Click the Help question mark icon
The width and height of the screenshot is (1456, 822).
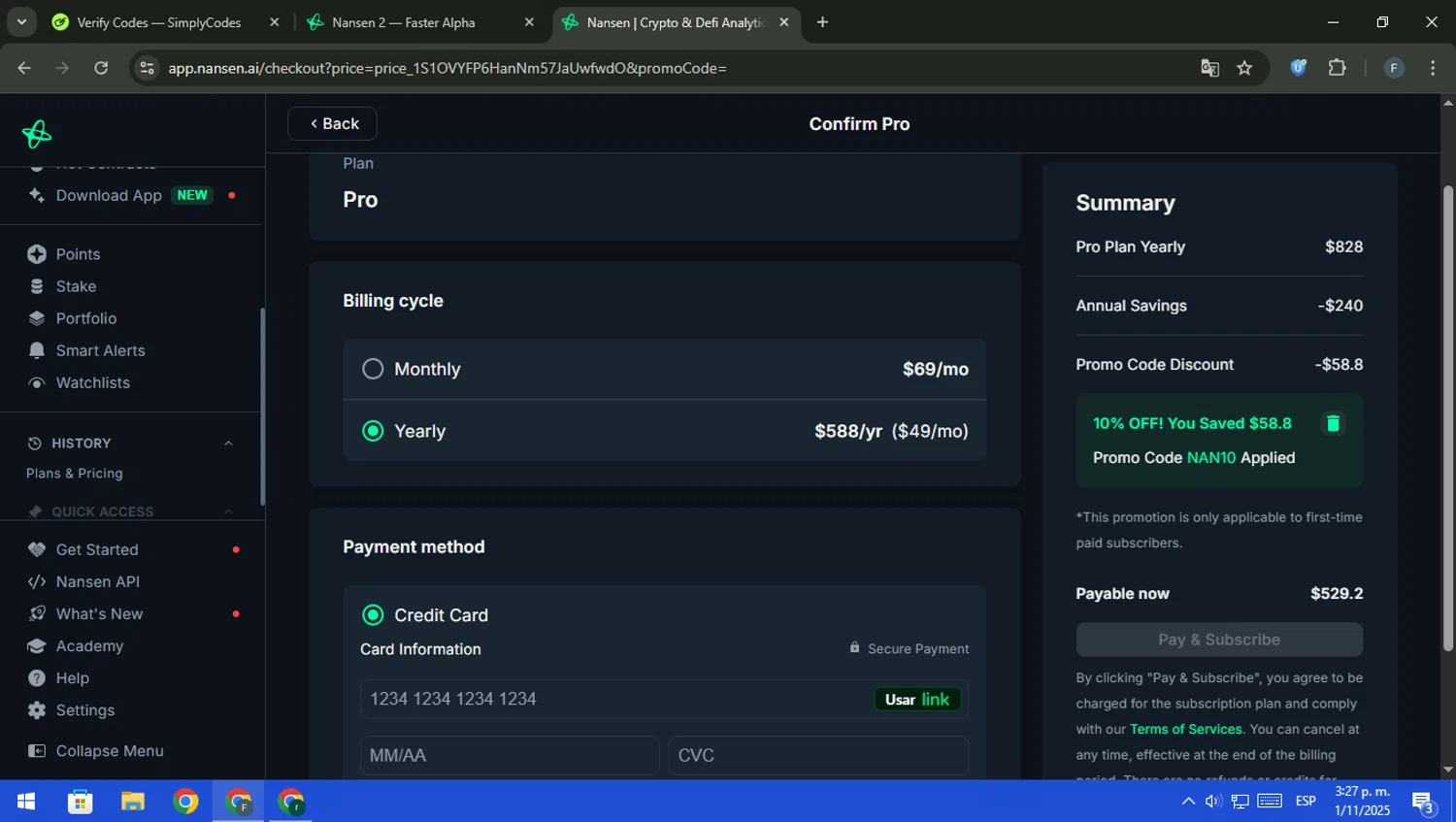pos(37,677)
